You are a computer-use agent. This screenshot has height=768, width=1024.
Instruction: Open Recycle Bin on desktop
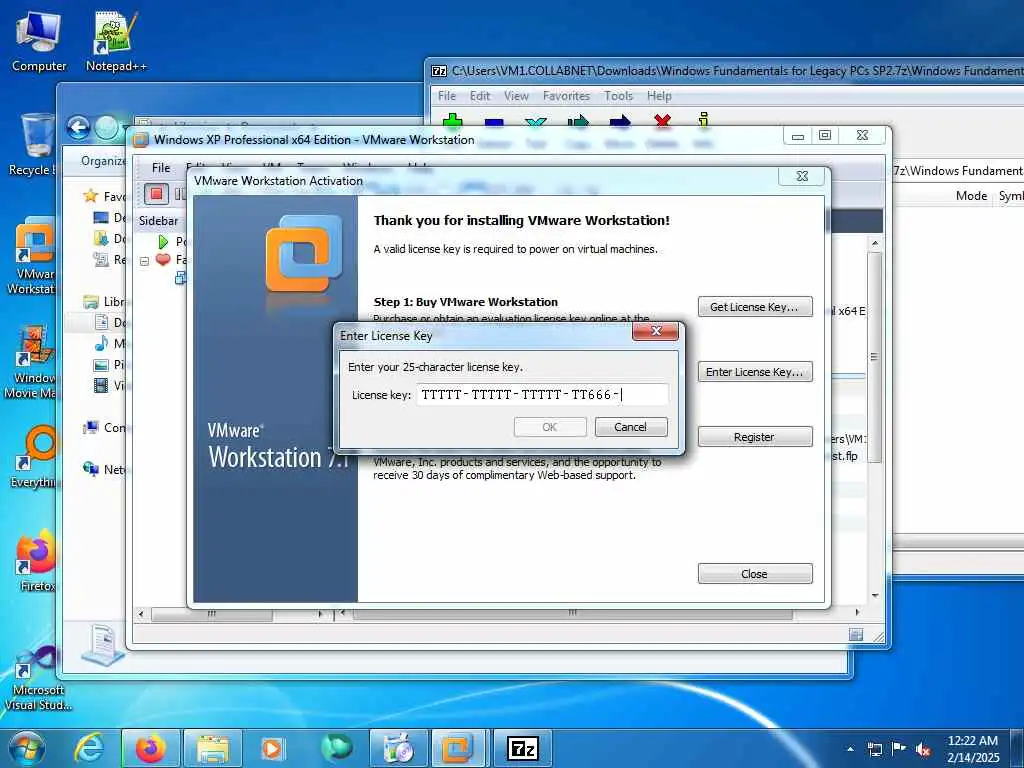coord(31,145)
